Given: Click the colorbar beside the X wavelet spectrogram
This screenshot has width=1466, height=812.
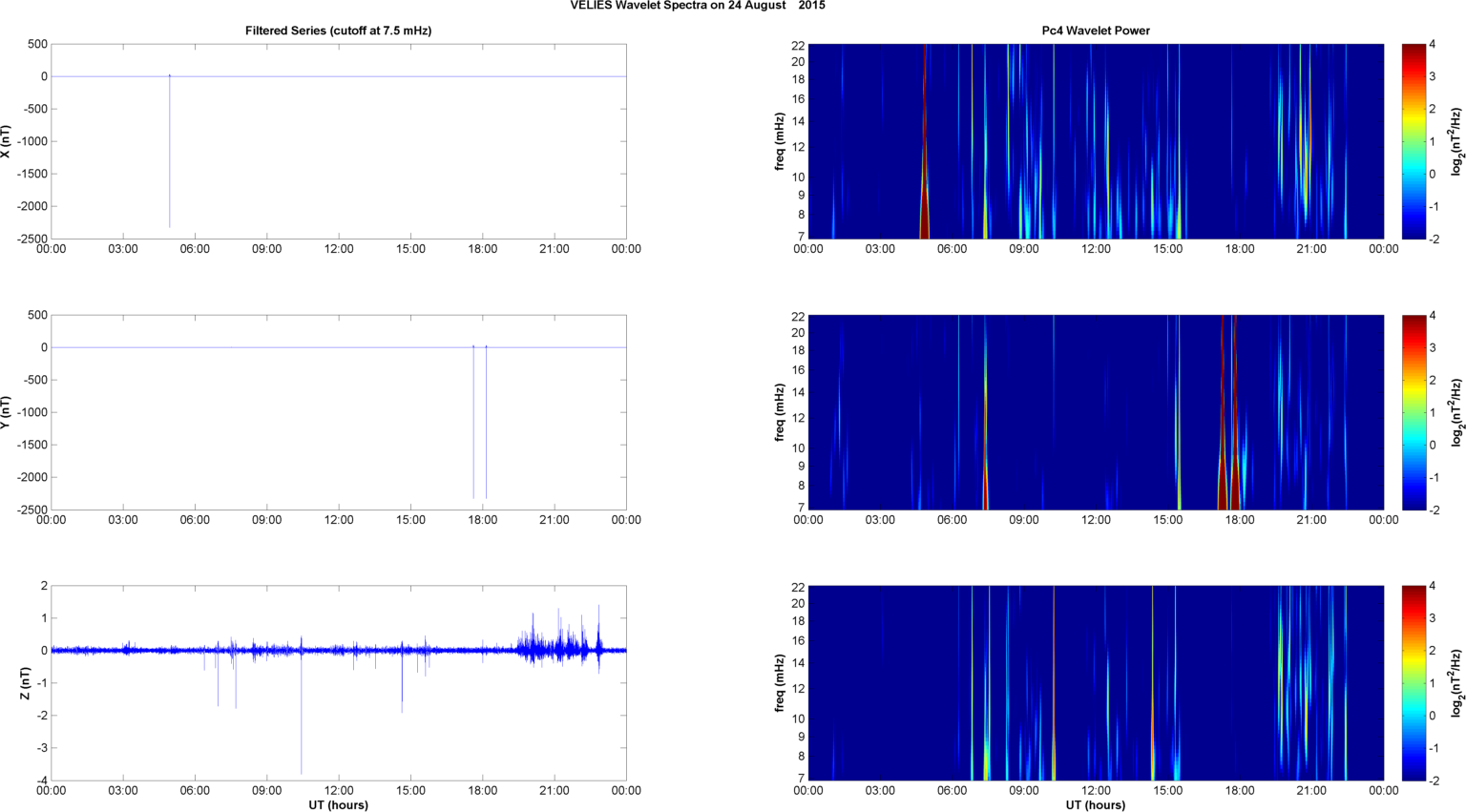Looking at the screenshot, I should click(x=1414, y=141).
